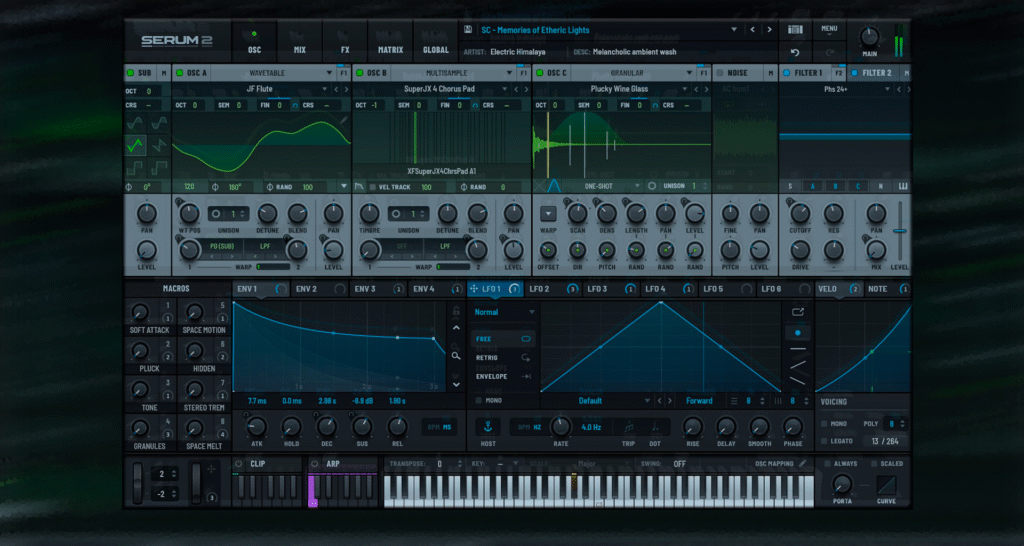Click the LFO host anchor icon
Image resolution: width=1024 pixels, height=546 pixels.
tap(488, 427)
